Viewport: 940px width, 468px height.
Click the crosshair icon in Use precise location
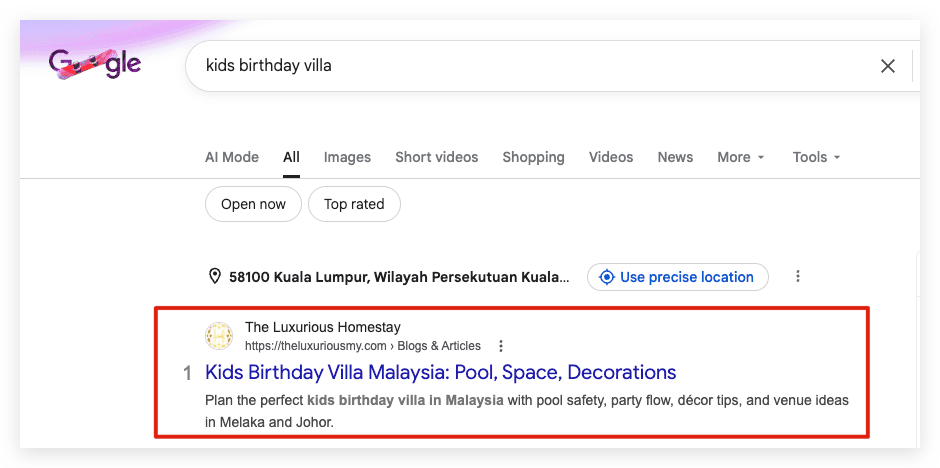pos(607,277)
